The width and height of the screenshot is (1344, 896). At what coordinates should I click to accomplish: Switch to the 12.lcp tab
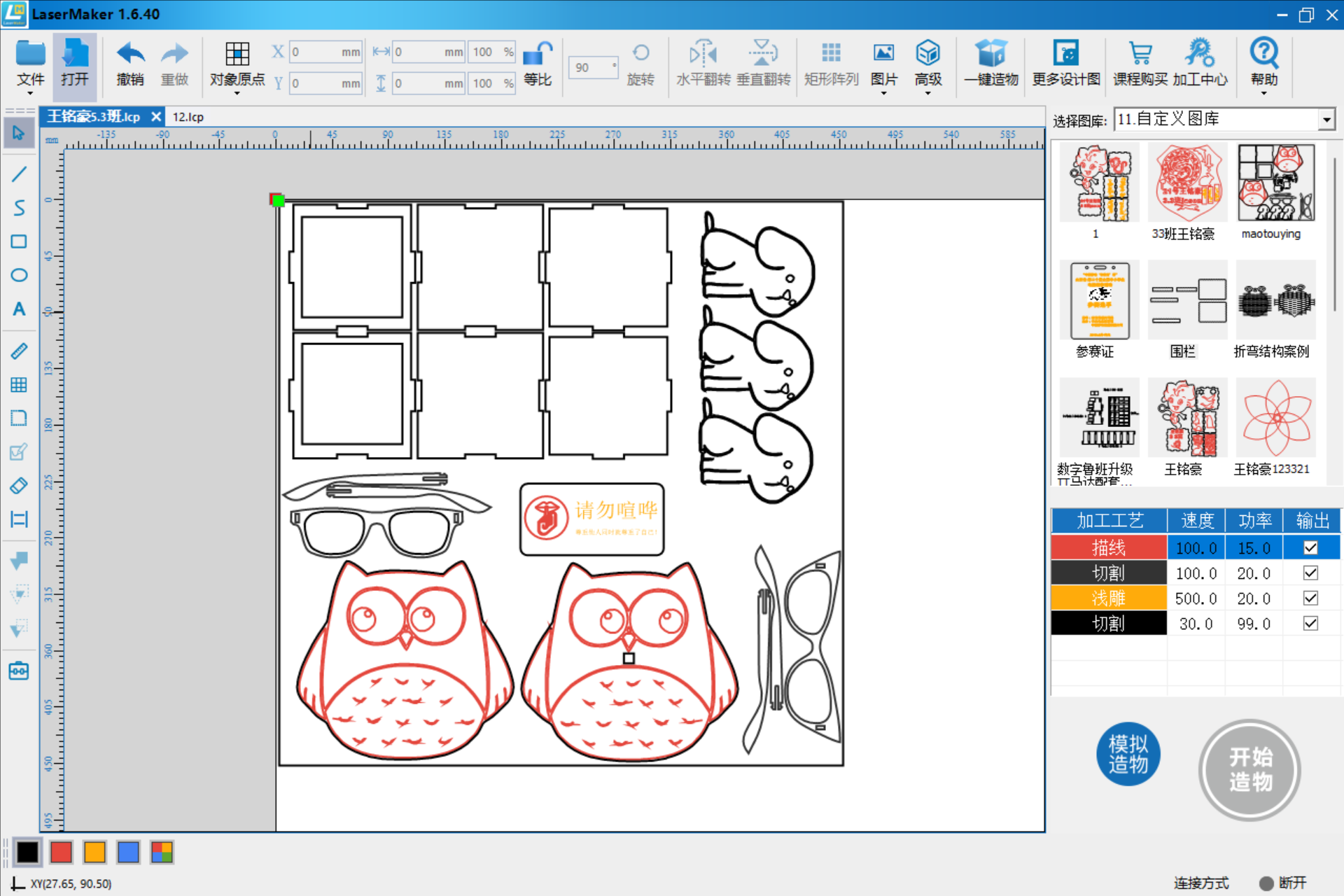[188, 117]
